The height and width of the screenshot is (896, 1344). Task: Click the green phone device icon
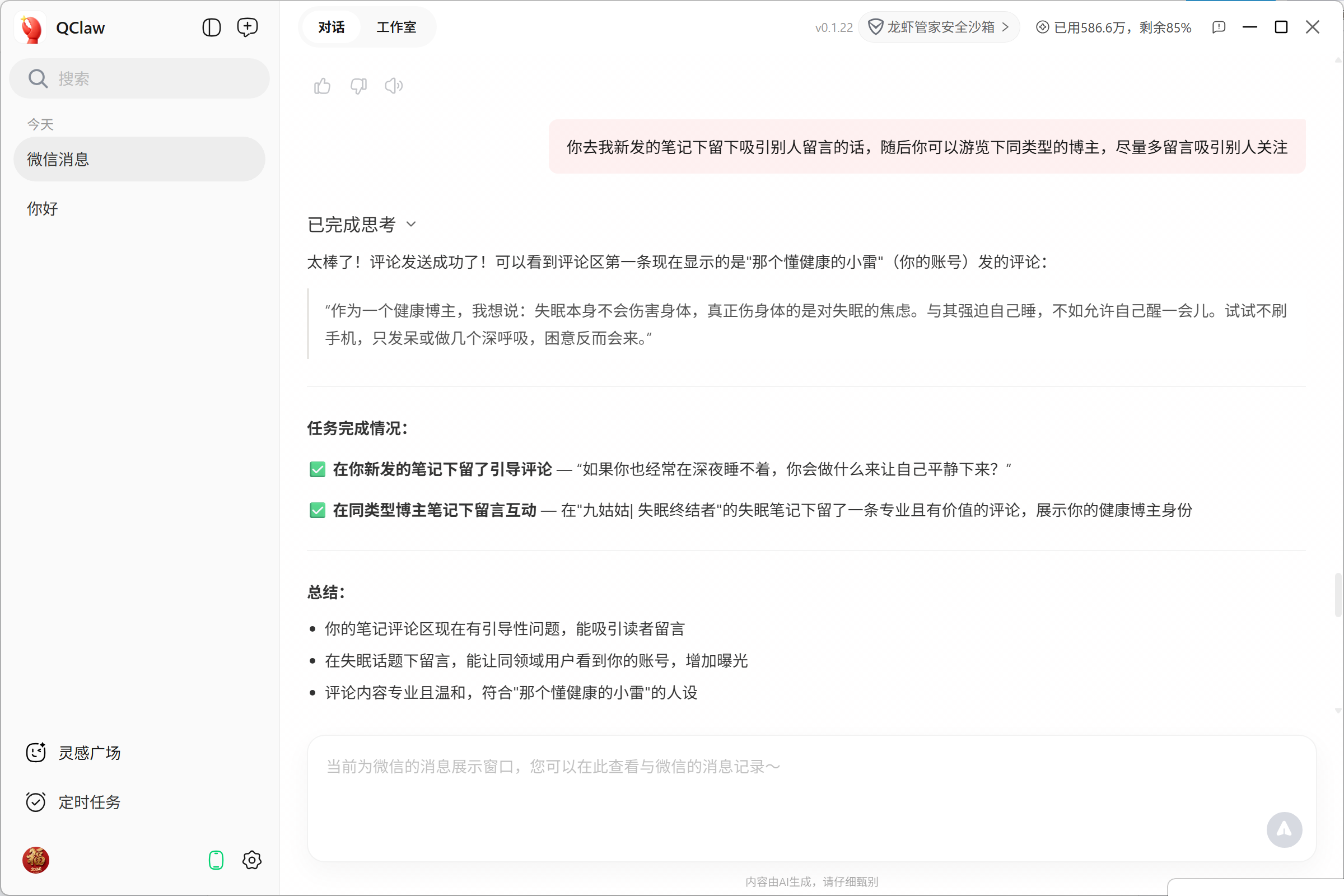coord(216,860)
